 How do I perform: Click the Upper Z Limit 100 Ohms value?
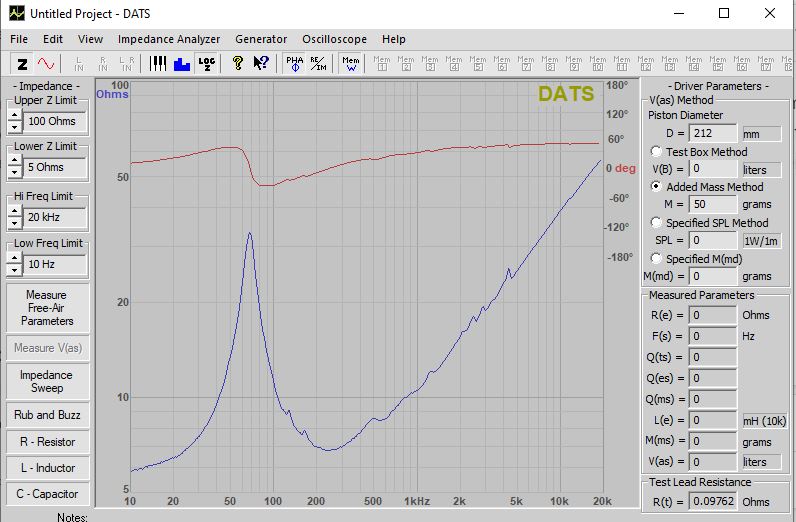pos(55,121)
